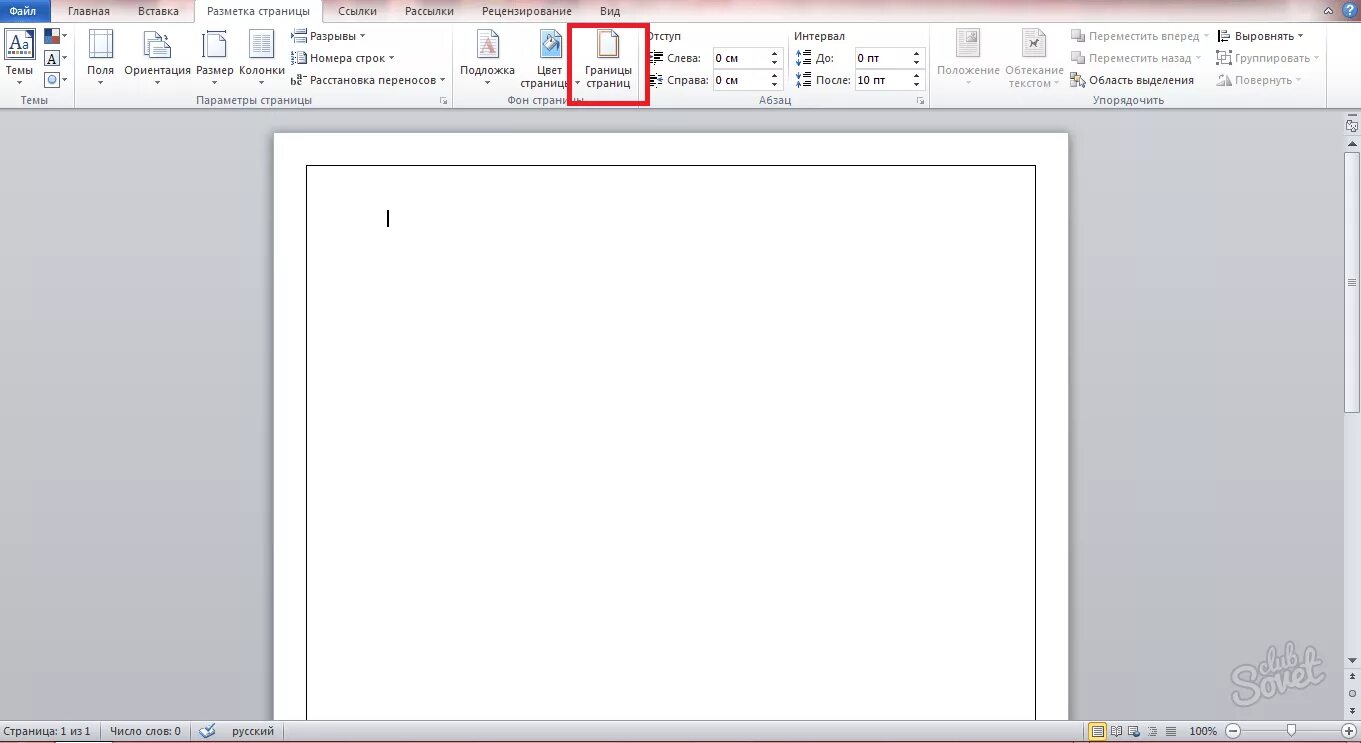Image resolution: width=1361 pixels, height=743 pixels.
Task: Decrease the После spacing value
Action: point(917,85)
